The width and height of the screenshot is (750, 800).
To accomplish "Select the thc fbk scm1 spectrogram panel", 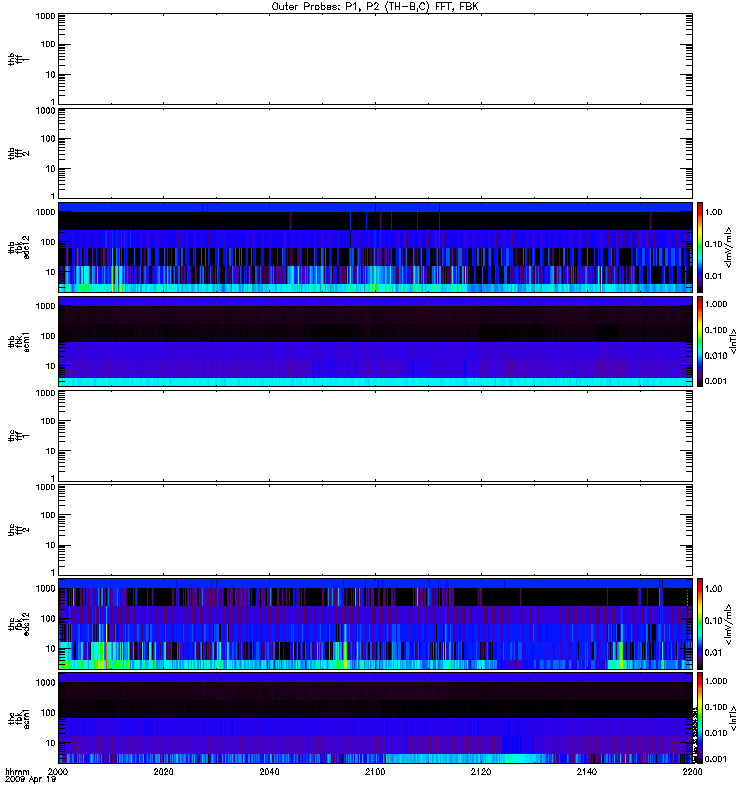I will pos(375,718).
